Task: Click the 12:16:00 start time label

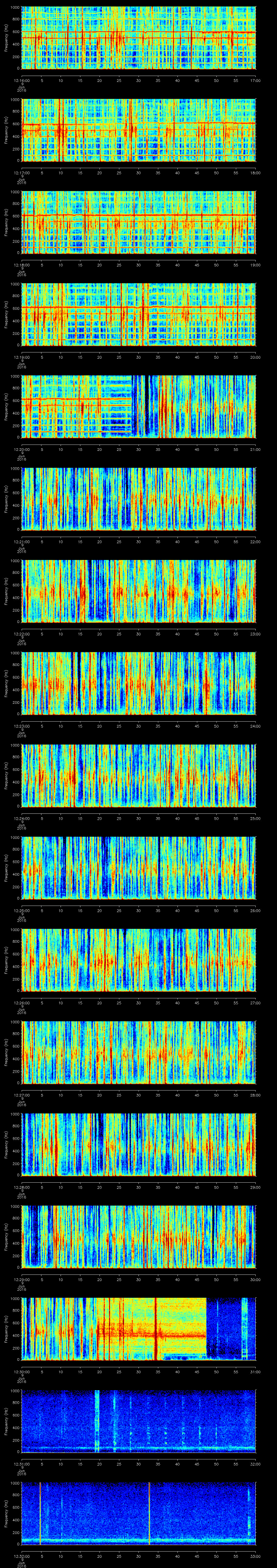Action: coord(22,80)
